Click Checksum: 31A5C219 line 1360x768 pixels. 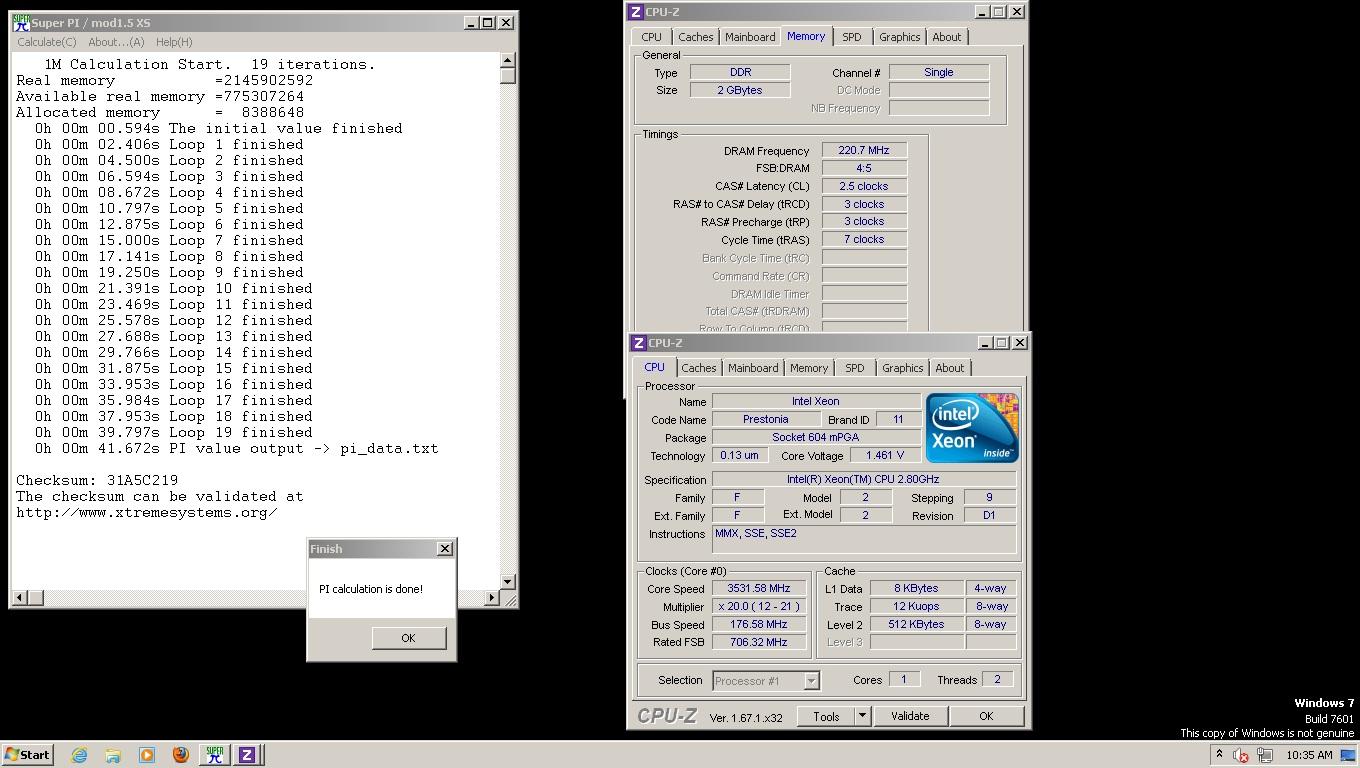point(97,480)
